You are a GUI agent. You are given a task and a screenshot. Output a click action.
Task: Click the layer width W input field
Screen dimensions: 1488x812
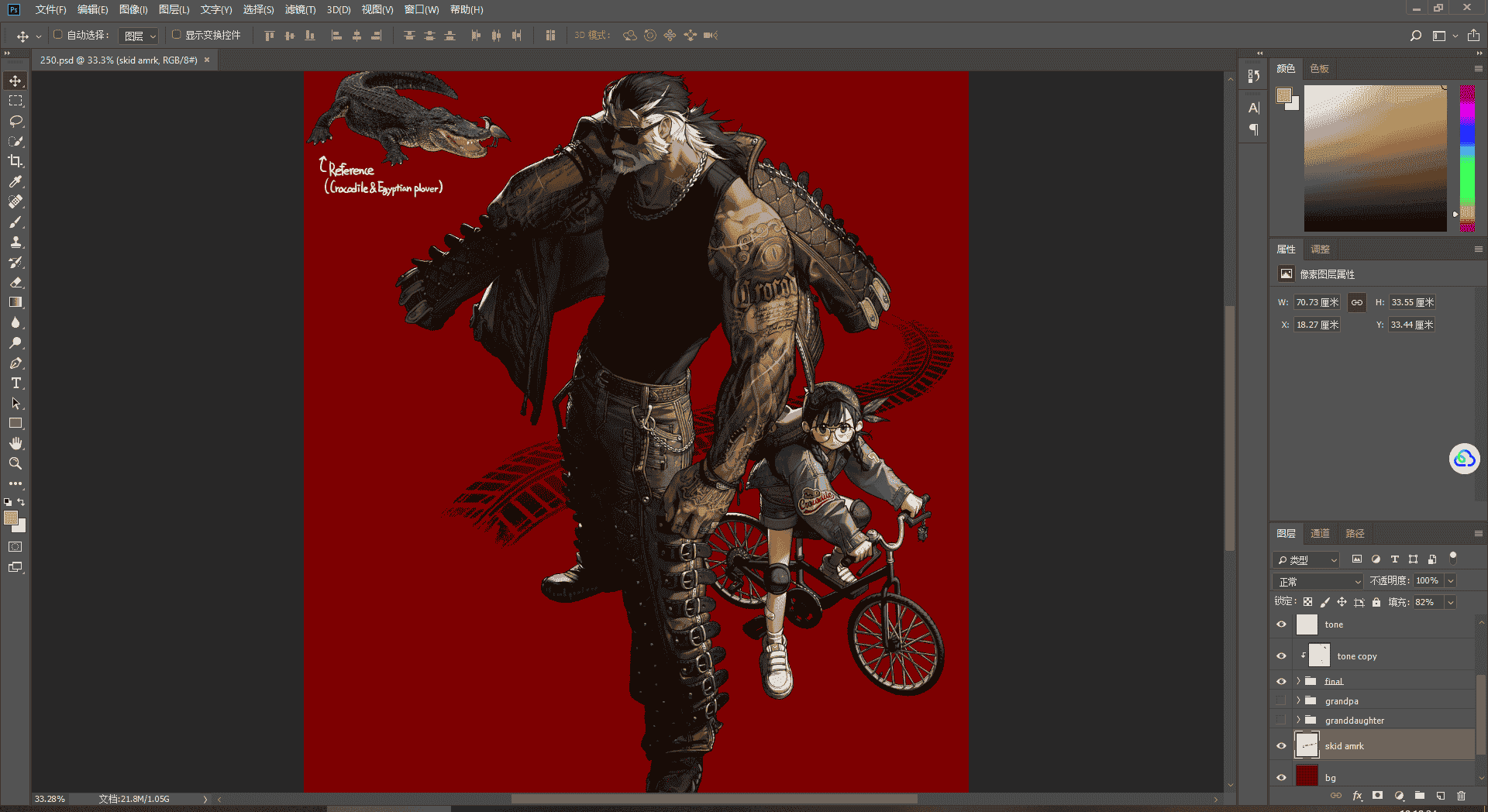[x=1317, y=302]
